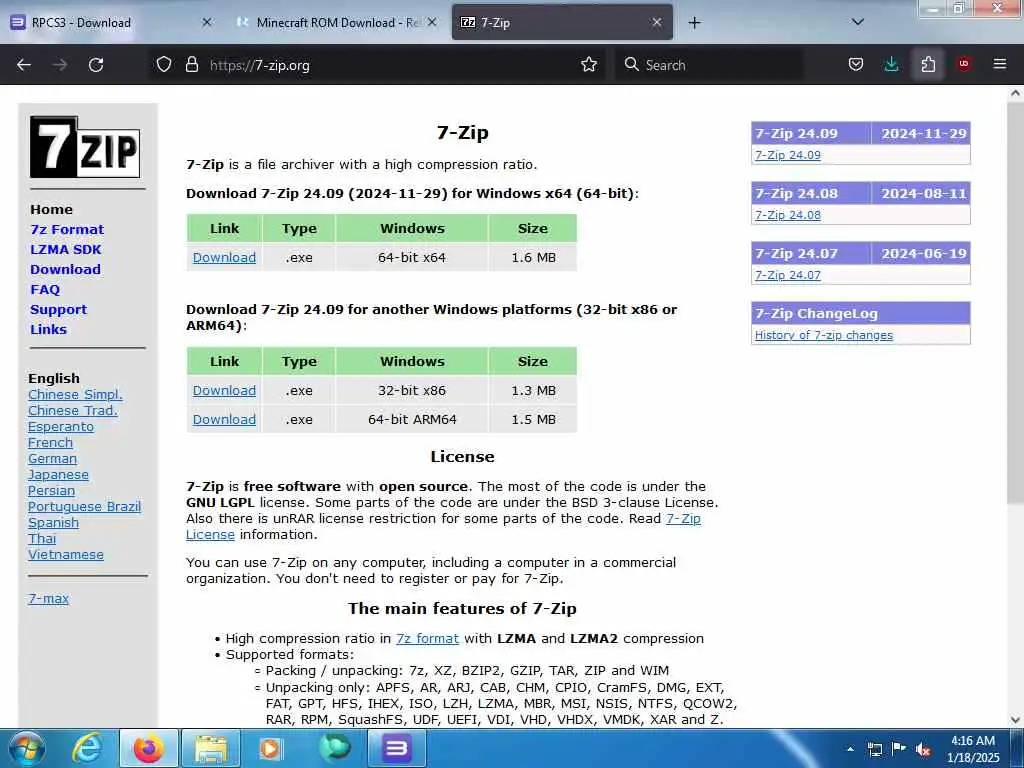Show downloads with the green arrow icon
Image resolution: width=1024 pixels, height=768 pixels.
891,65
